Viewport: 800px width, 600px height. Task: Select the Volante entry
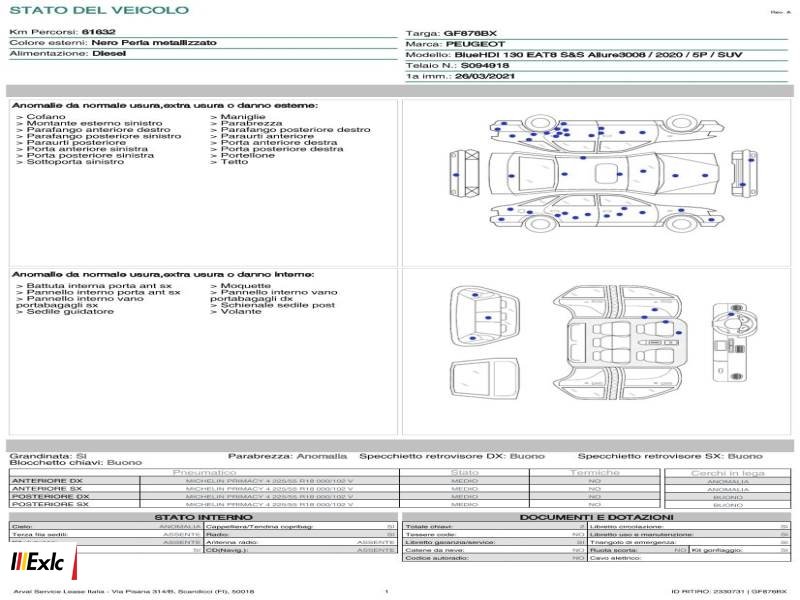point(236,311)
